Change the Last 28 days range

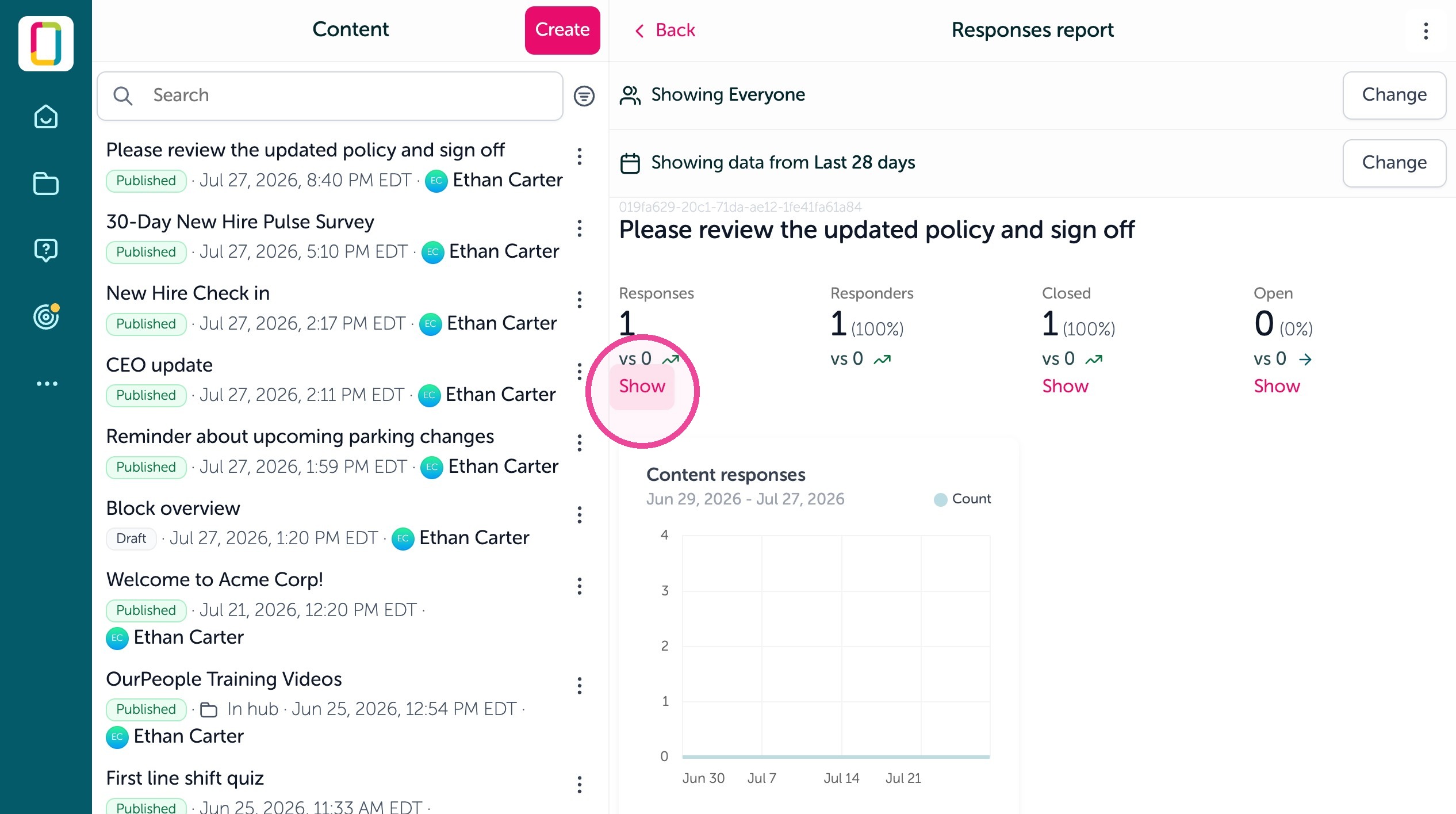(x=1394, y=163)
